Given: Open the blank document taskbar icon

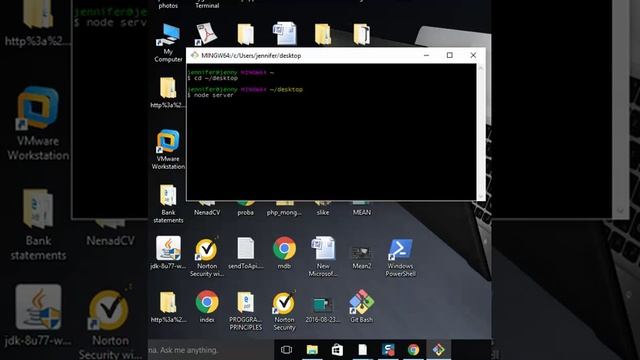Looking at the screenshot, I should pyautogui.click(x=362, y=350).
